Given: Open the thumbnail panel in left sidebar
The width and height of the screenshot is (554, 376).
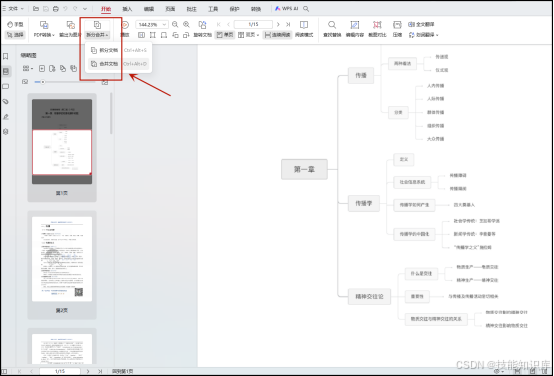Looking at the screenshot, I should (x=6, y=71).
